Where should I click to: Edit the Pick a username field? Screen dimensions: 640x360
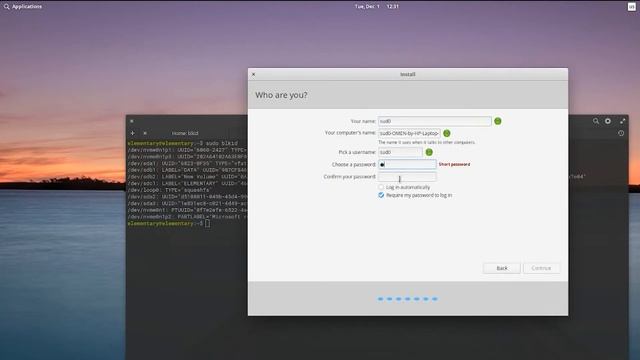(x=400, y=152)
